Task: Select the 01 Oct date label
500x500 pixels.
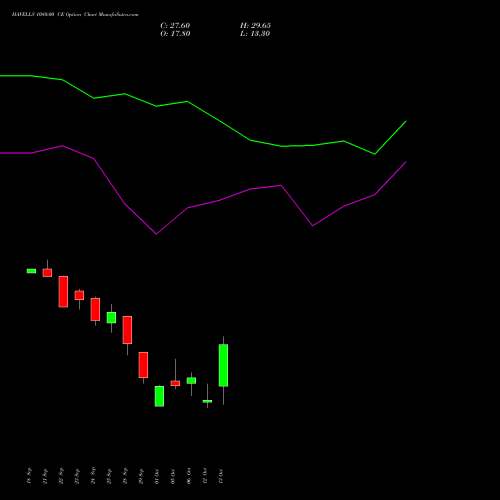Action: [157, 476]
